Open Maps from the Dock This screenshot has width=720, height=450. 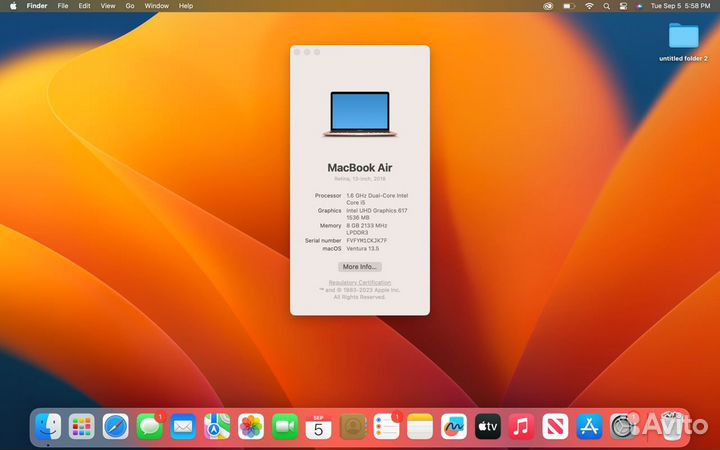click(x=217, y=427)
